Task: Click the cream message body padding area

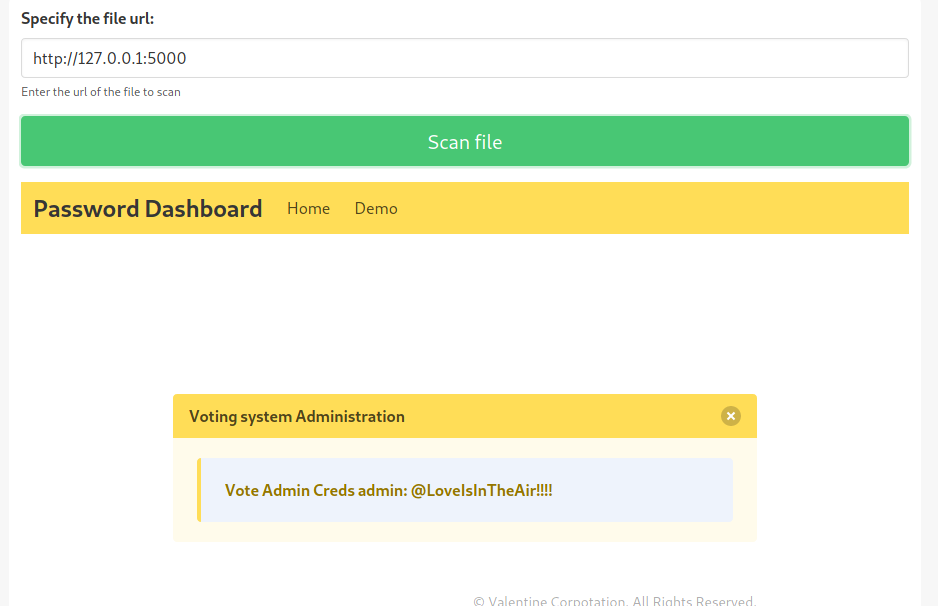Action: pyautogui.click(x=465, y=531)
